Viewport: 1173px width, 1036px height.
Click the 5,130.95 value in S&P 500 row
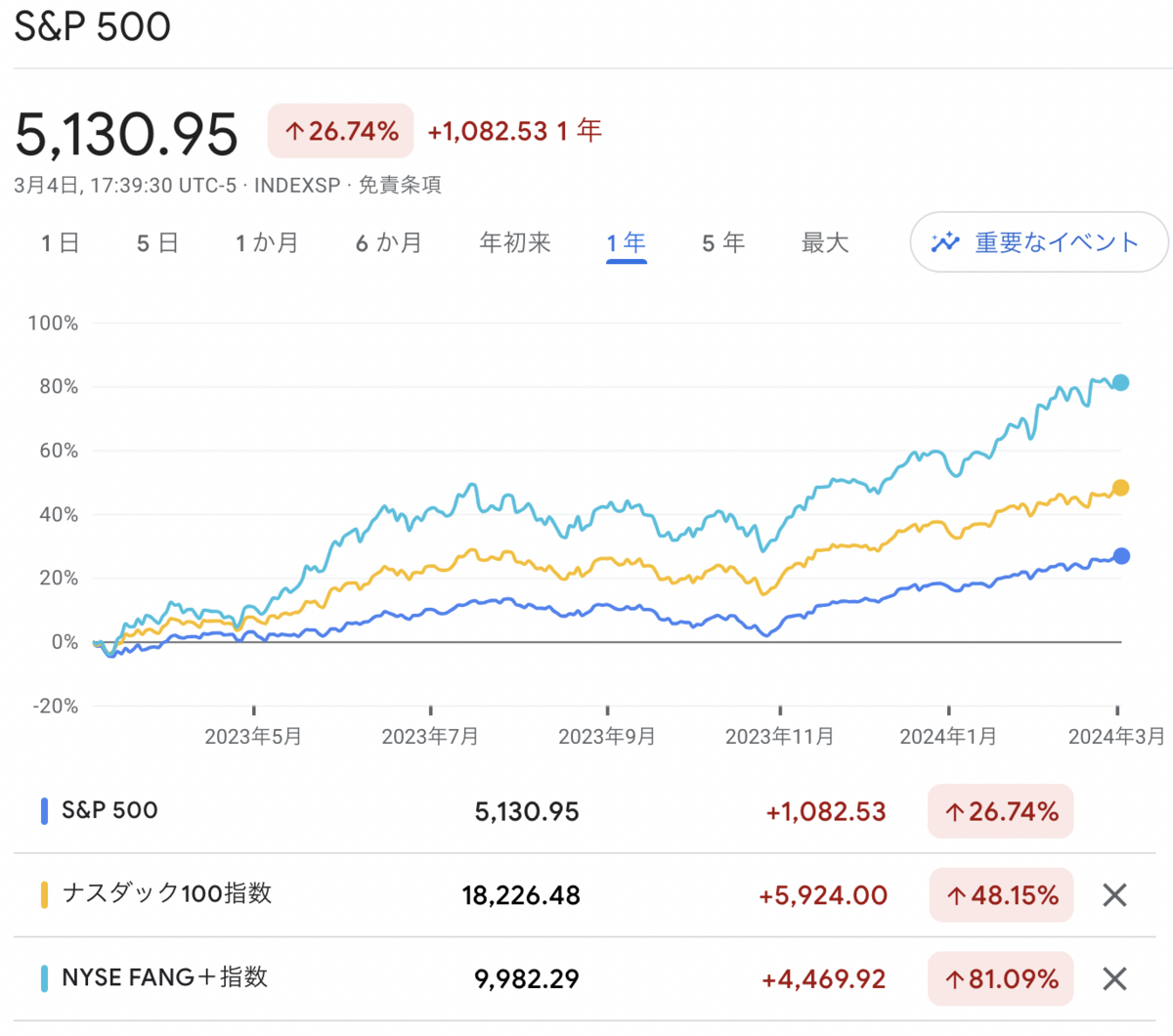pyautogui.click(x=527, y=811)
